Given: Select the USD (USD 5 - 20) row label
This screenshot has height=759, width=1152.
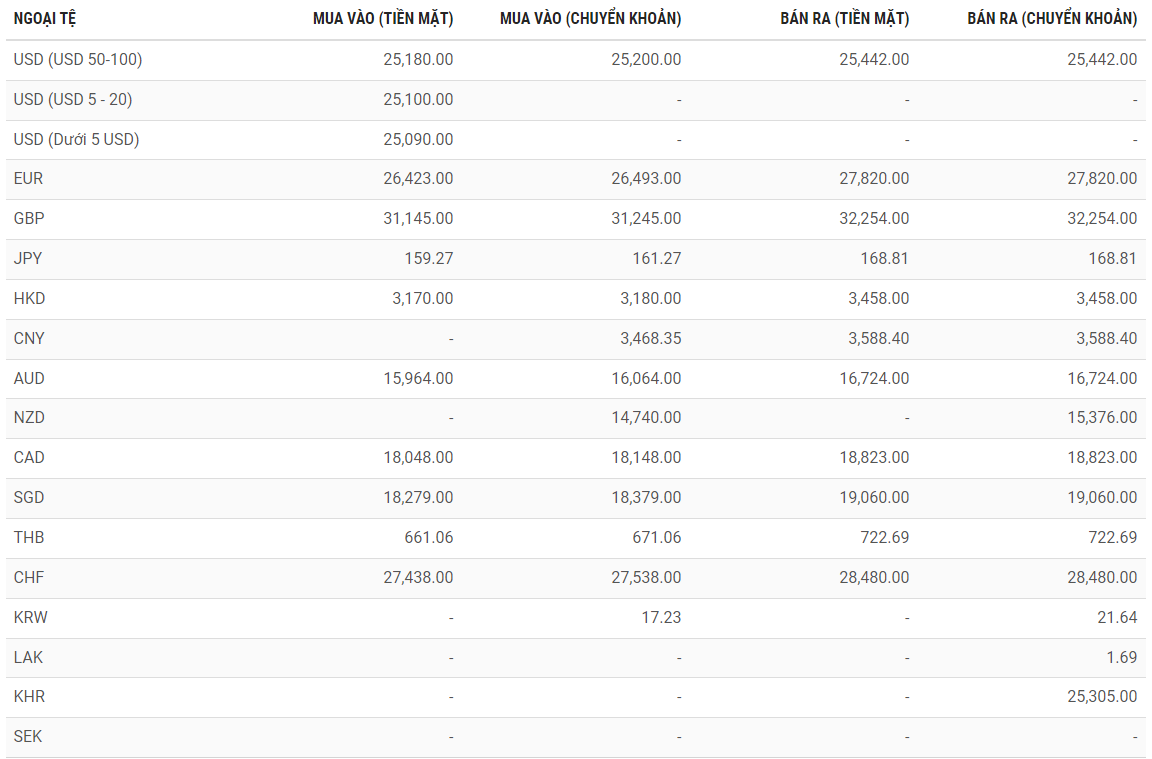Looking at the screenshot, I should pos(73,100).
